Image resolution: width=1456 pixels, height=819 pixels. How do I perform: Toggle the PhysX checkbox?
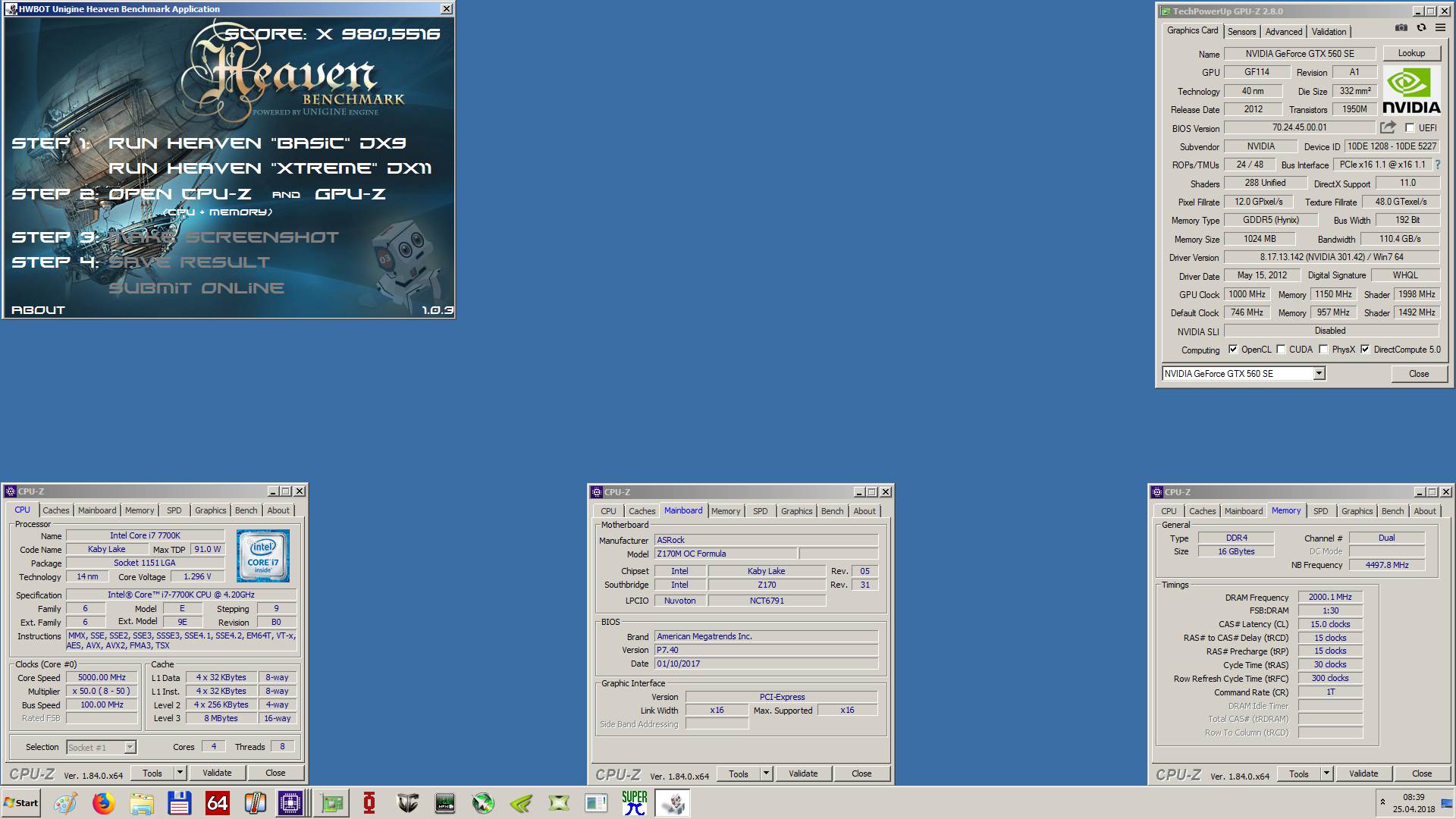(x=1323, y=350)
